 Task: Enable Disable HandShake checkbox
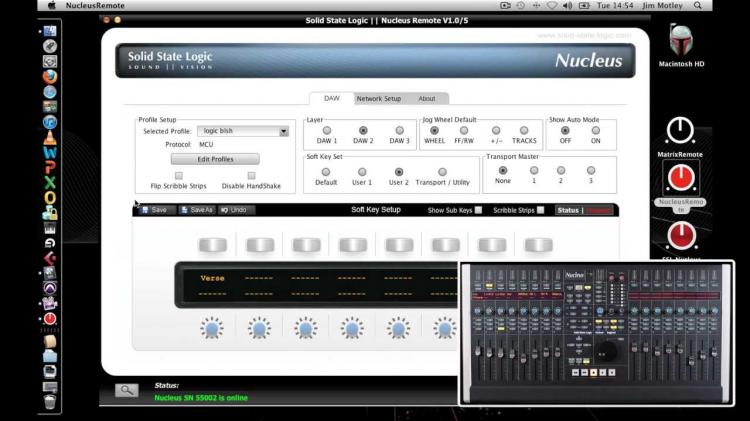tap(251, 176)
